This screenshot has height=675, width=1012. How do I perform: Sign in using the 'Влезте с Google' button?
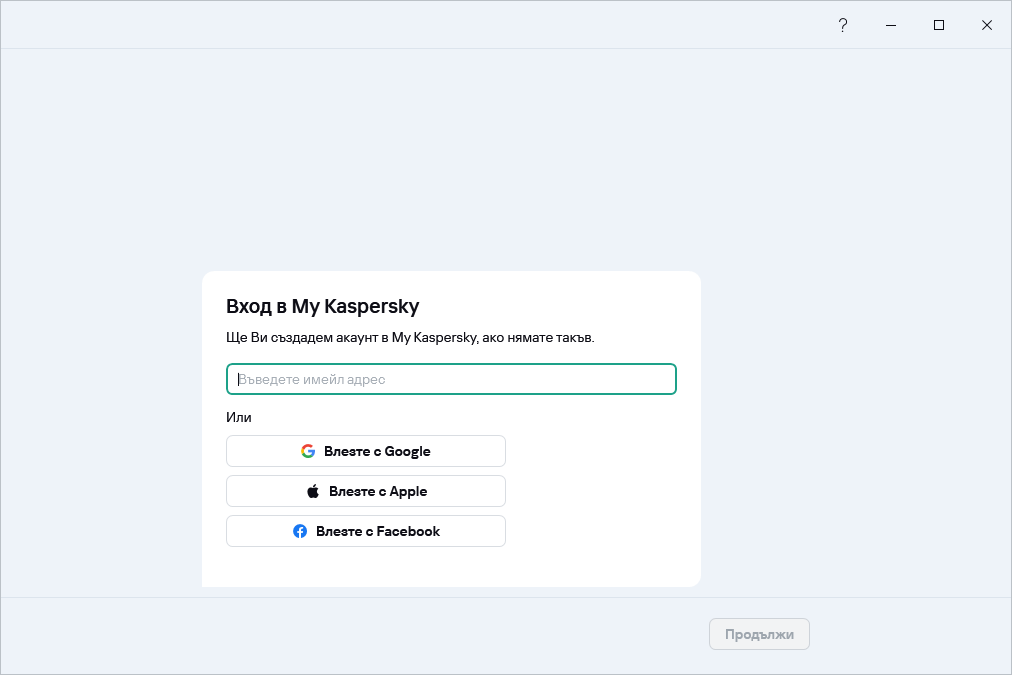pos(366,451)
